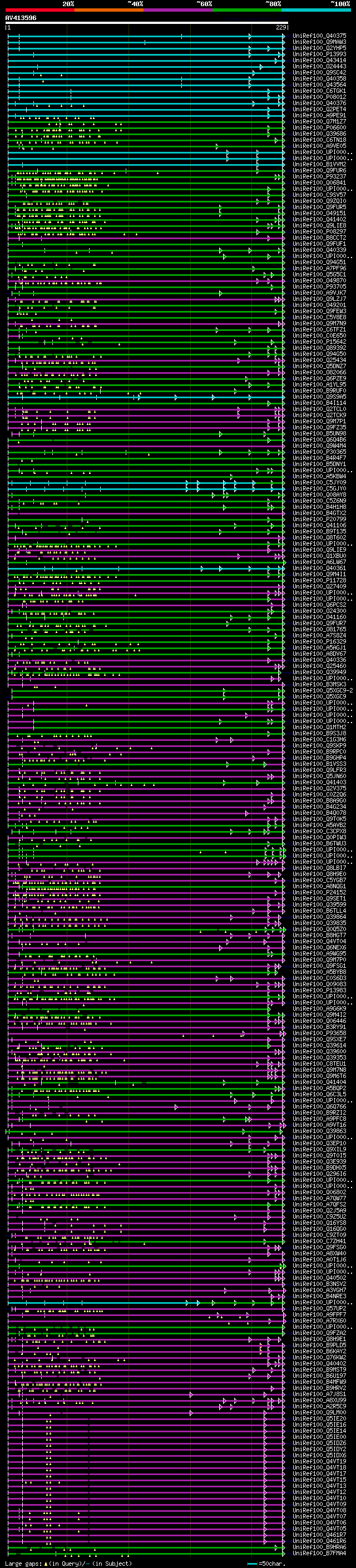Open hit UniRef100_Q9MAW3
The width and height of the screenshot is (356, 1568).
(319, 42)
